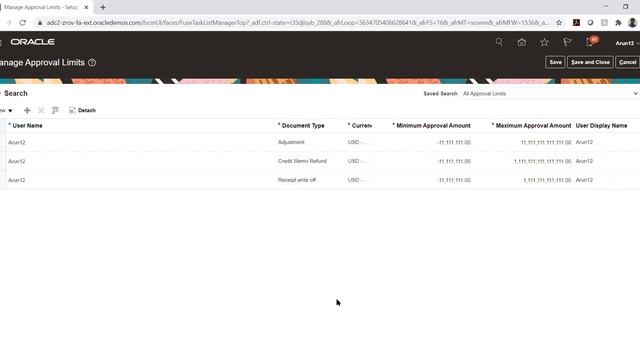The height and width of the screenshot is (360, 640).
Task: Select the Arun12 user name in Adjustment row
Action: [x=17, y=142]
